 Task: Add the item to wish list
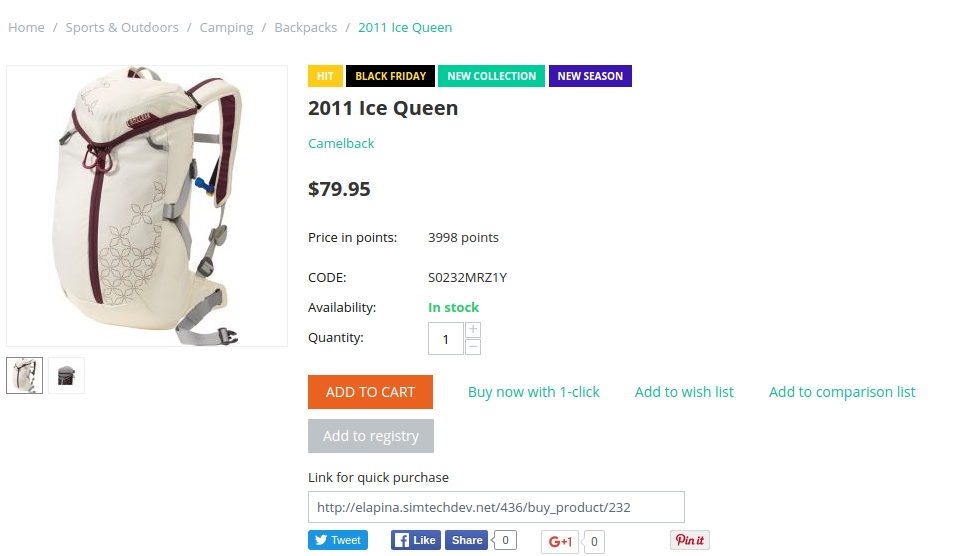point(684,392)
